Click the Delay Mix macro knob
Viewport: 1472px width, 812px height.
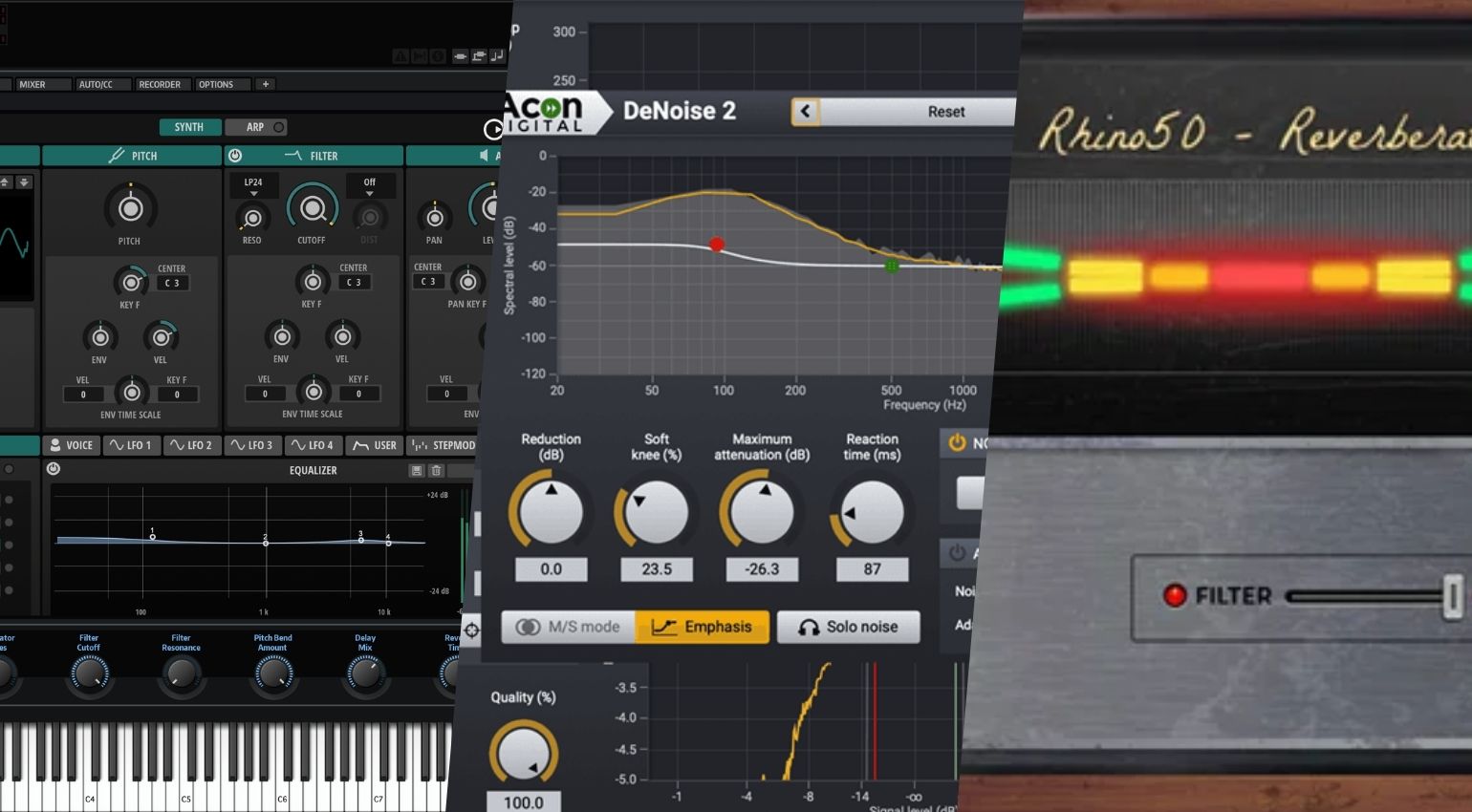[x=365, y=674]
